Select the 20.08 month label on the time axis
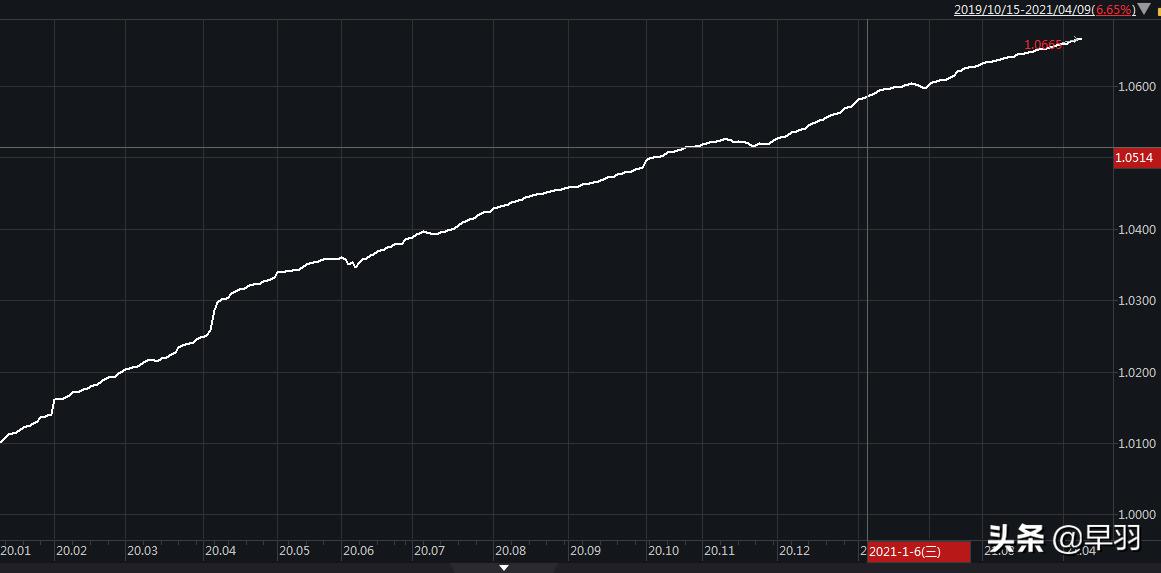 point(511,551)
